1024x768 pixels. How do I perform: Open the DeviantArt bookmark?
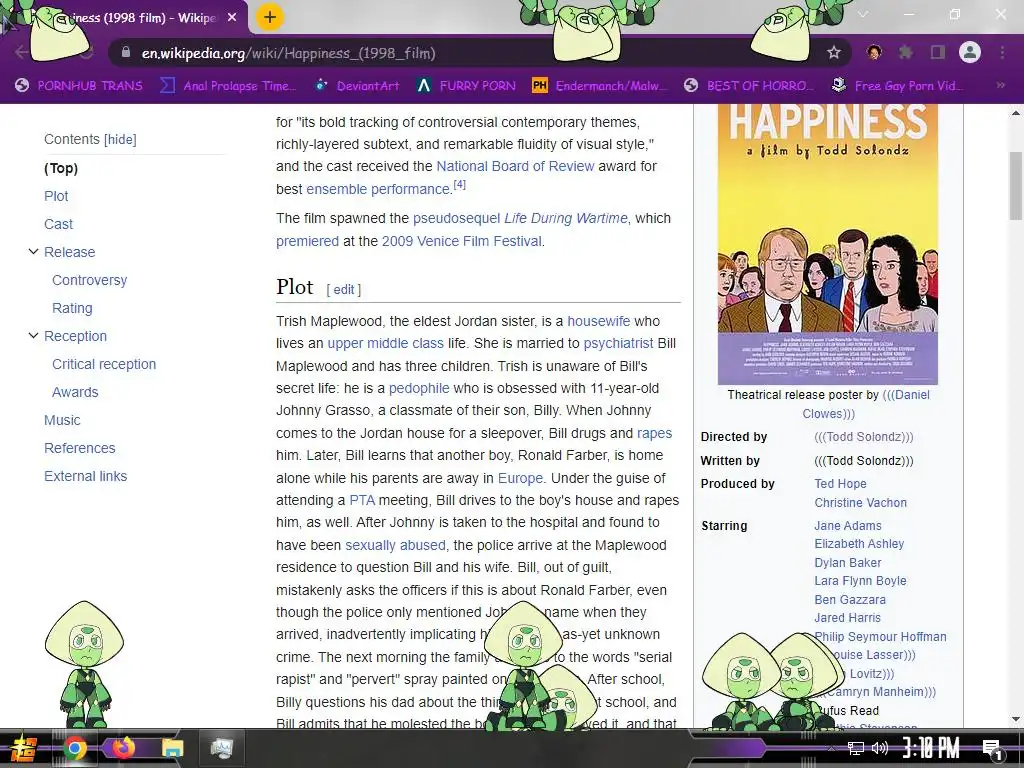click(x=358, y=86)
